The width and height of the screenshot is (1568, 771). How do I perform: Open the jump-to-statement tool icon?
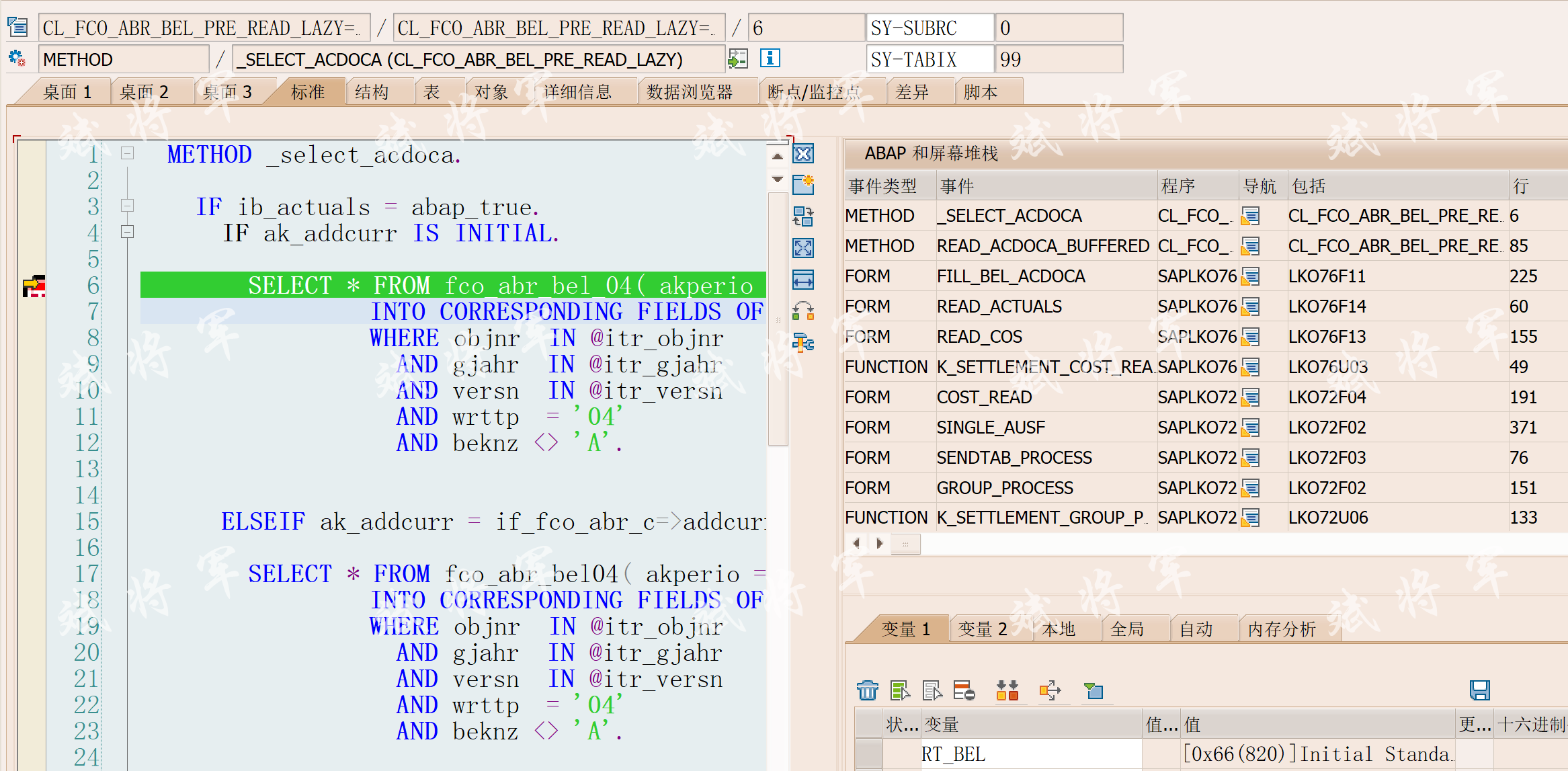point(804,310)
